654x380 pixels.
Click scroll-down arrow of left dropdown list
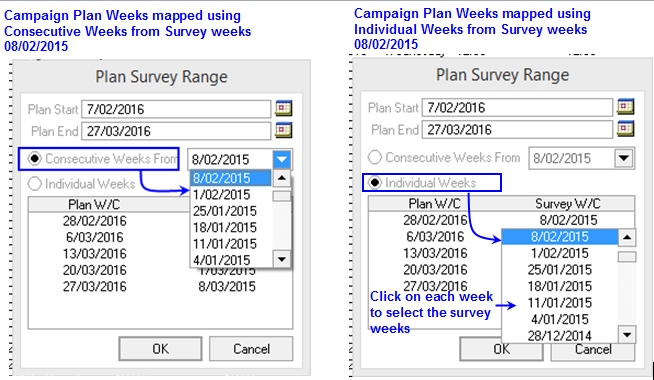click(x=282, y=259)
